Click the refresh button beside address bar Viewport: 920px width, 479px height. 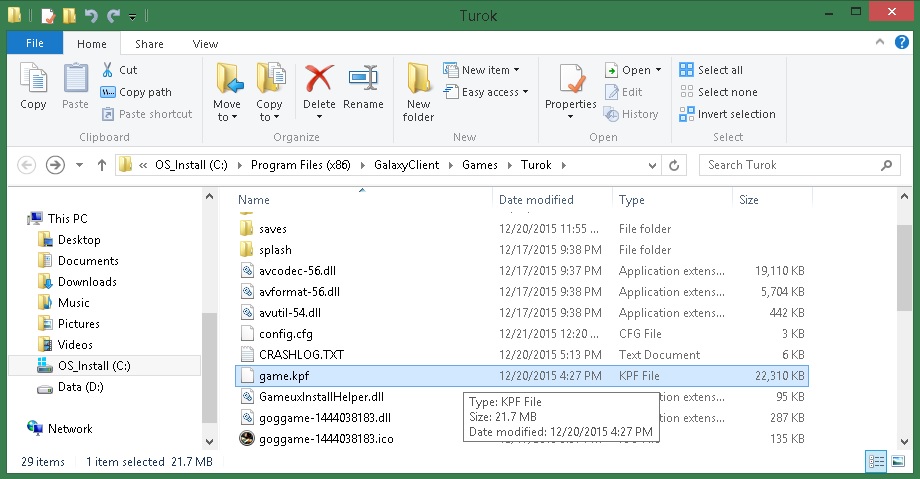point(675,165)
